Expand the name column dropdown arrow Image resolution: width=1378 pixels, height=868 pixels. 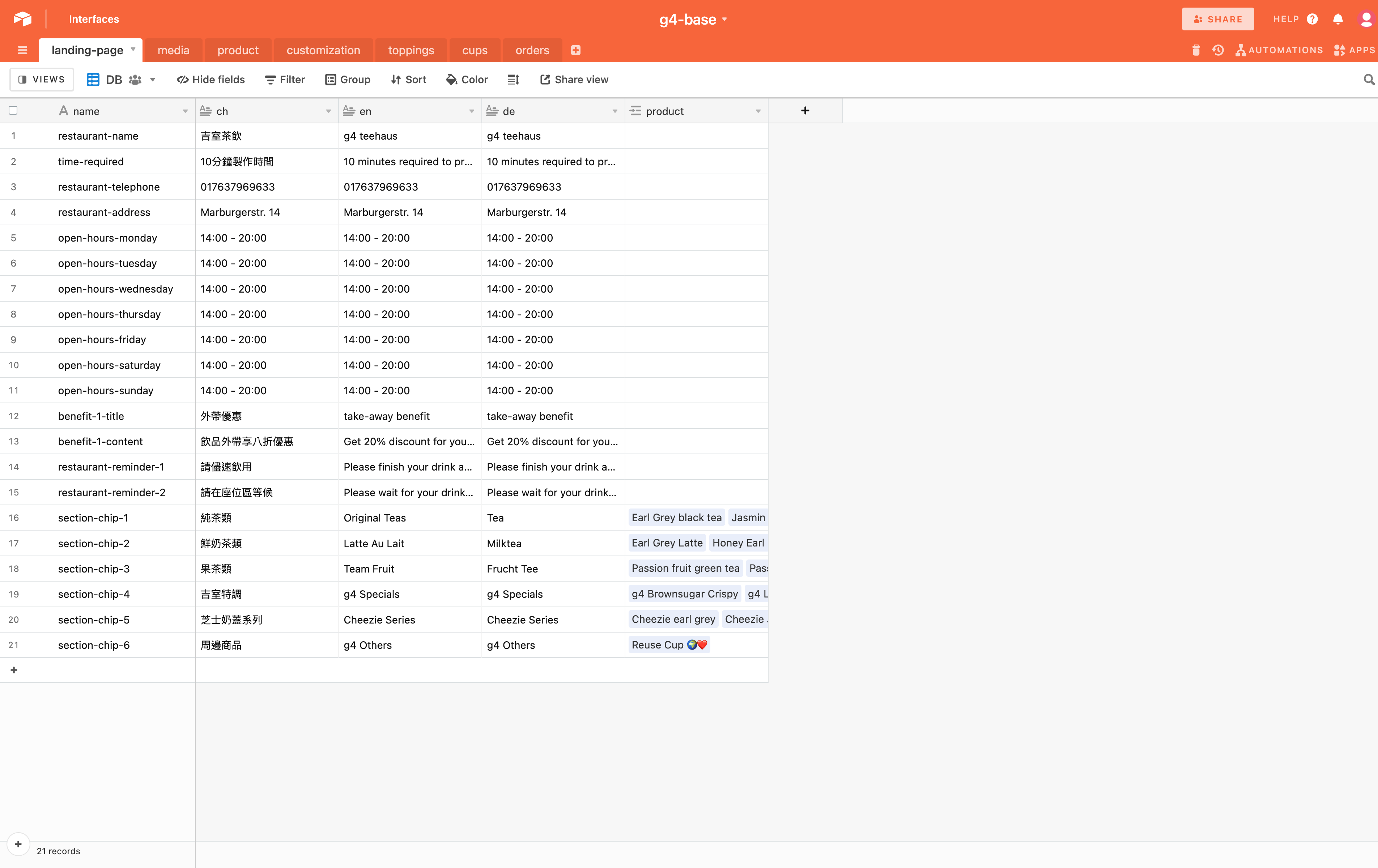185,111
